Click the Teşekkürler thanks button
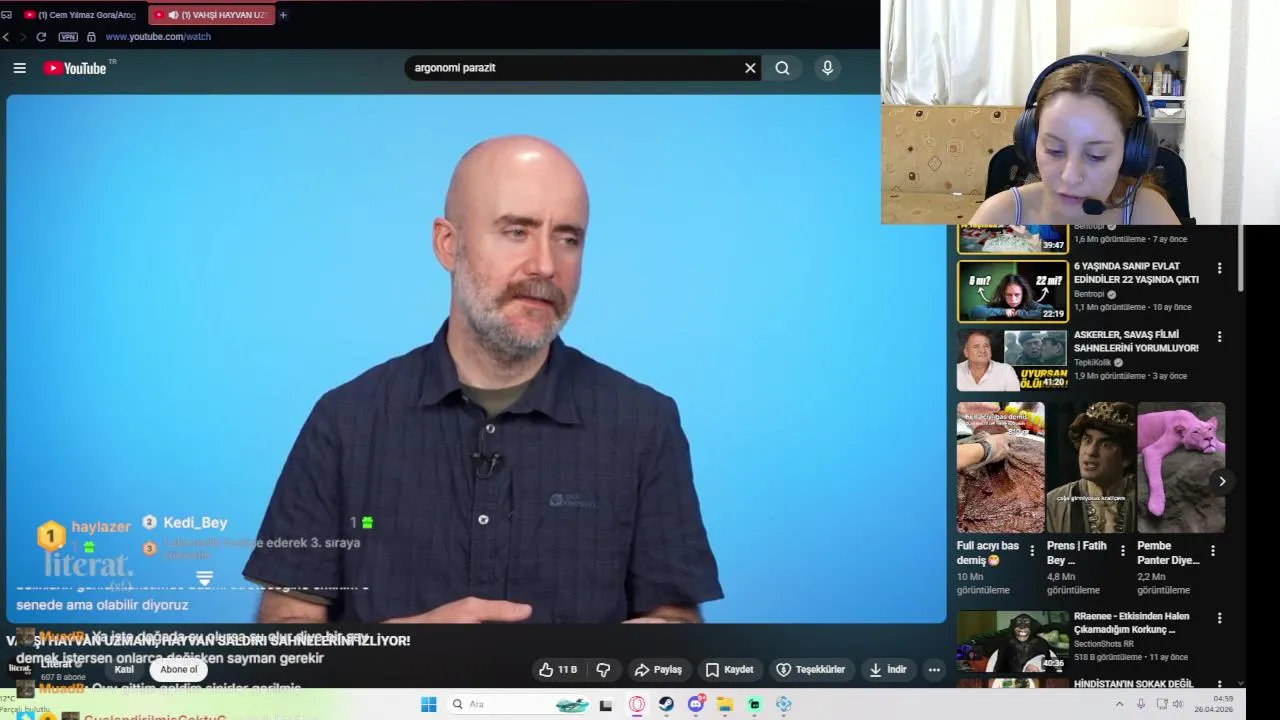 [811, 670]
